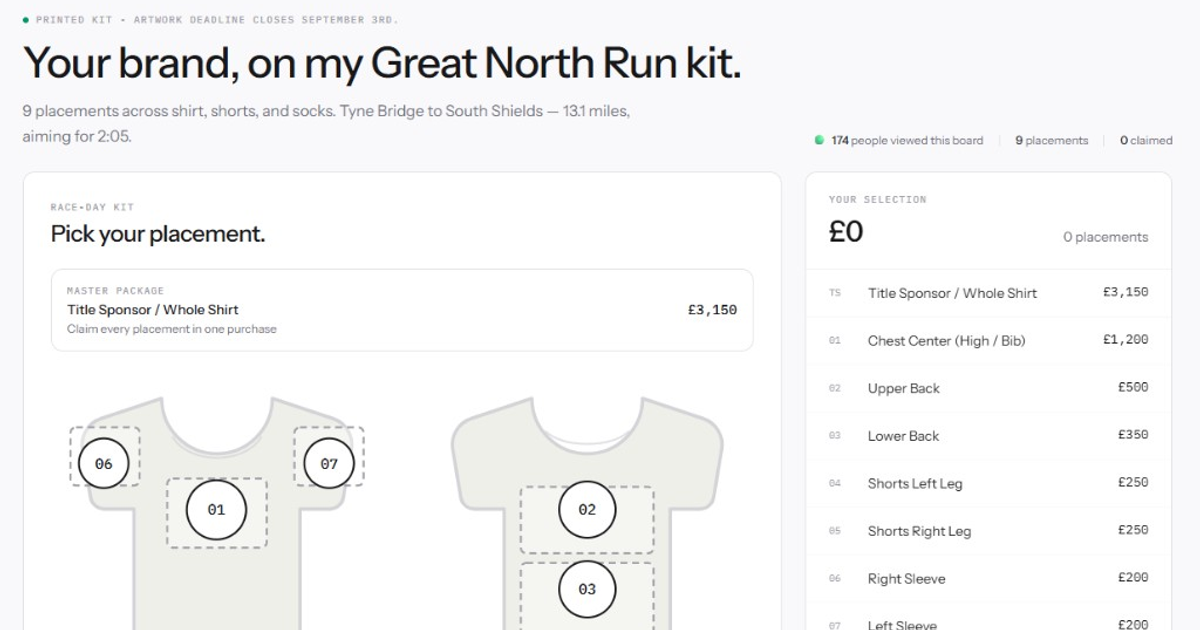Image resolution: width=1200 pixels, height=630 pixels.
Task: Click the Lower Back list row
Action: point(988,436)
